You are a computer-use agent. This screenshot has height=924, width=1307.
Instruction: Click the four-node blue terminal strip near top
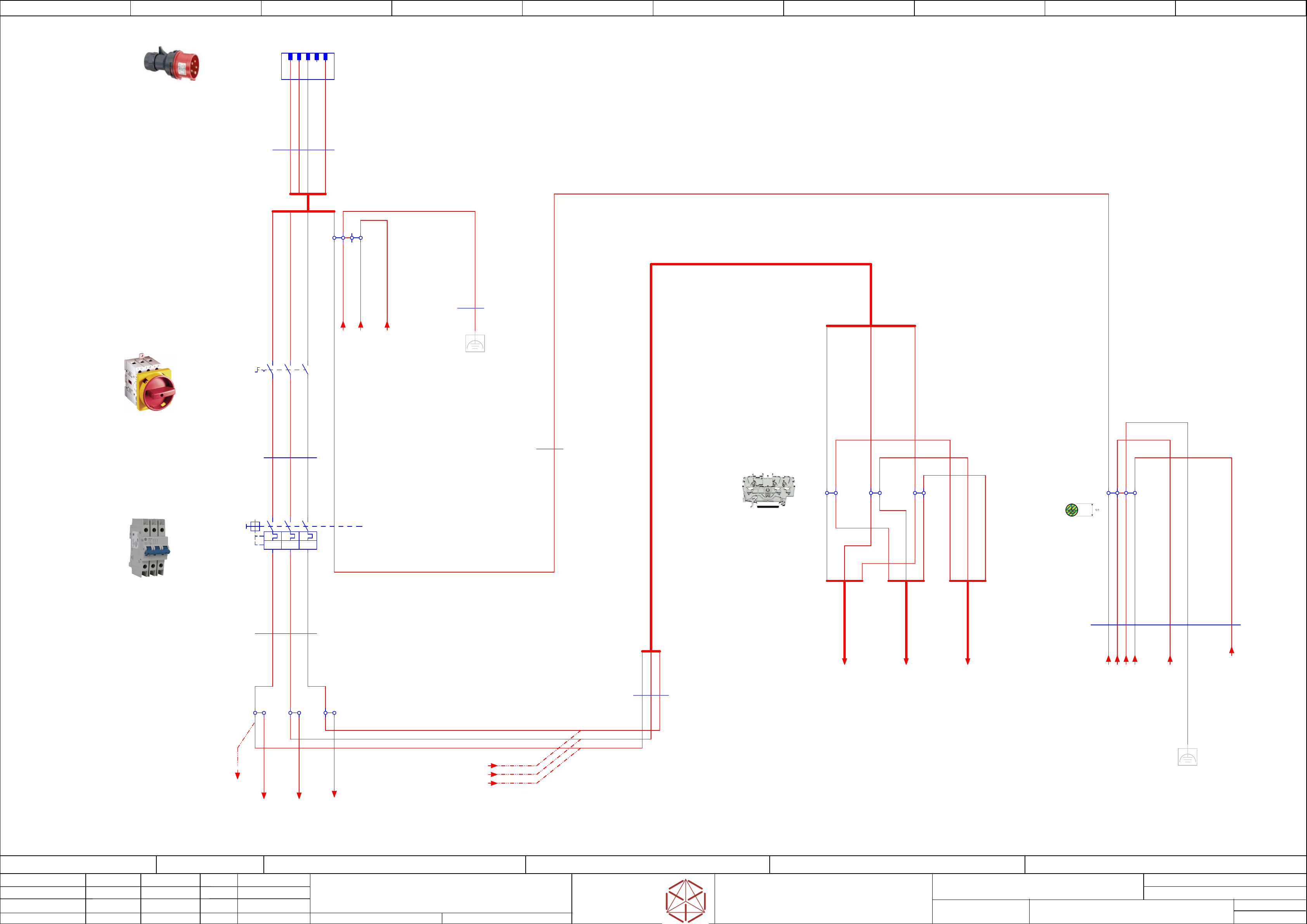click(x=347, y=238)
